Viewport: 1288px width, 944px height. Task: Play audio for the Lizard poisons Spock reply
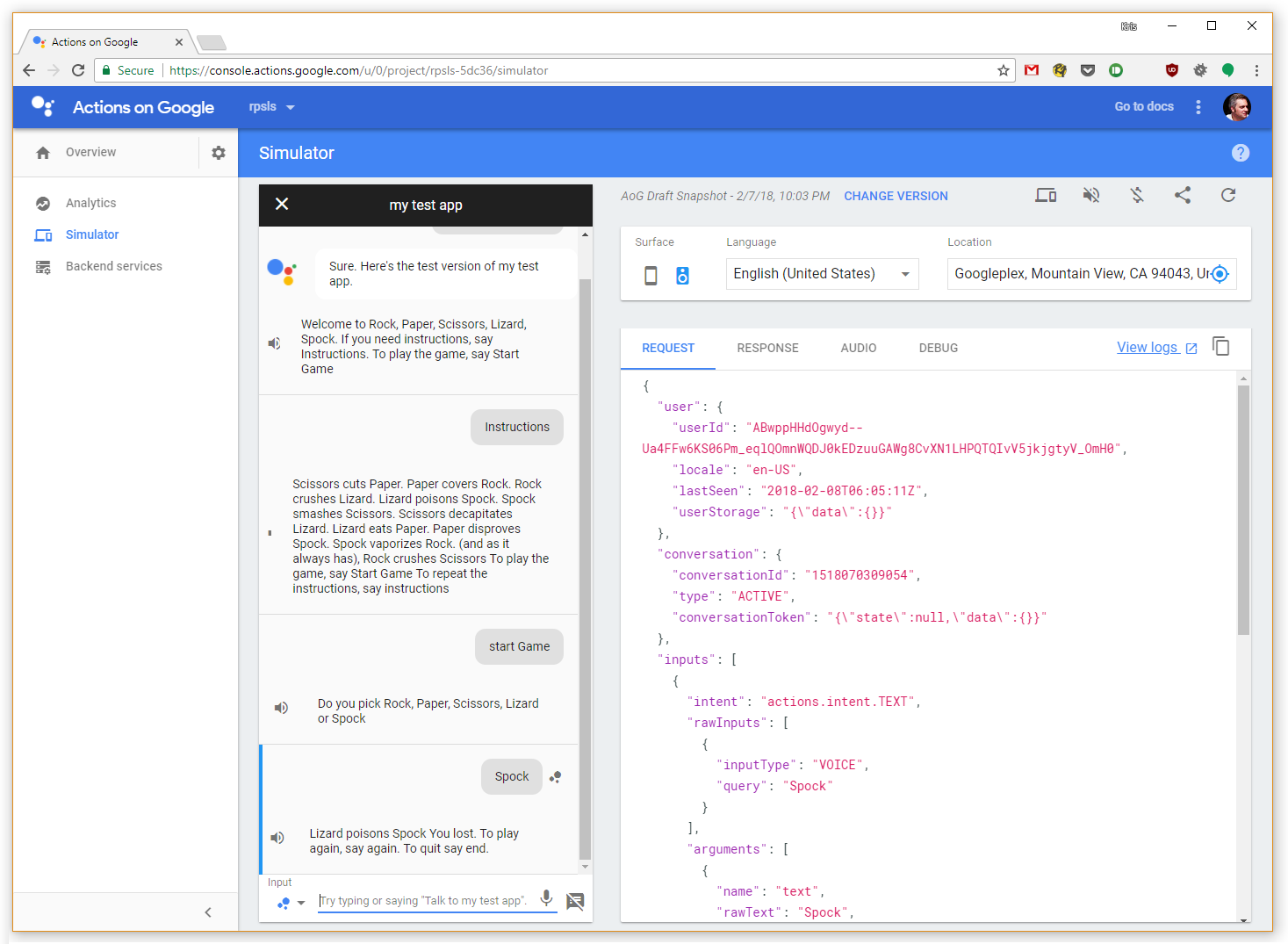pyautogui.click(x=277, y=838)
